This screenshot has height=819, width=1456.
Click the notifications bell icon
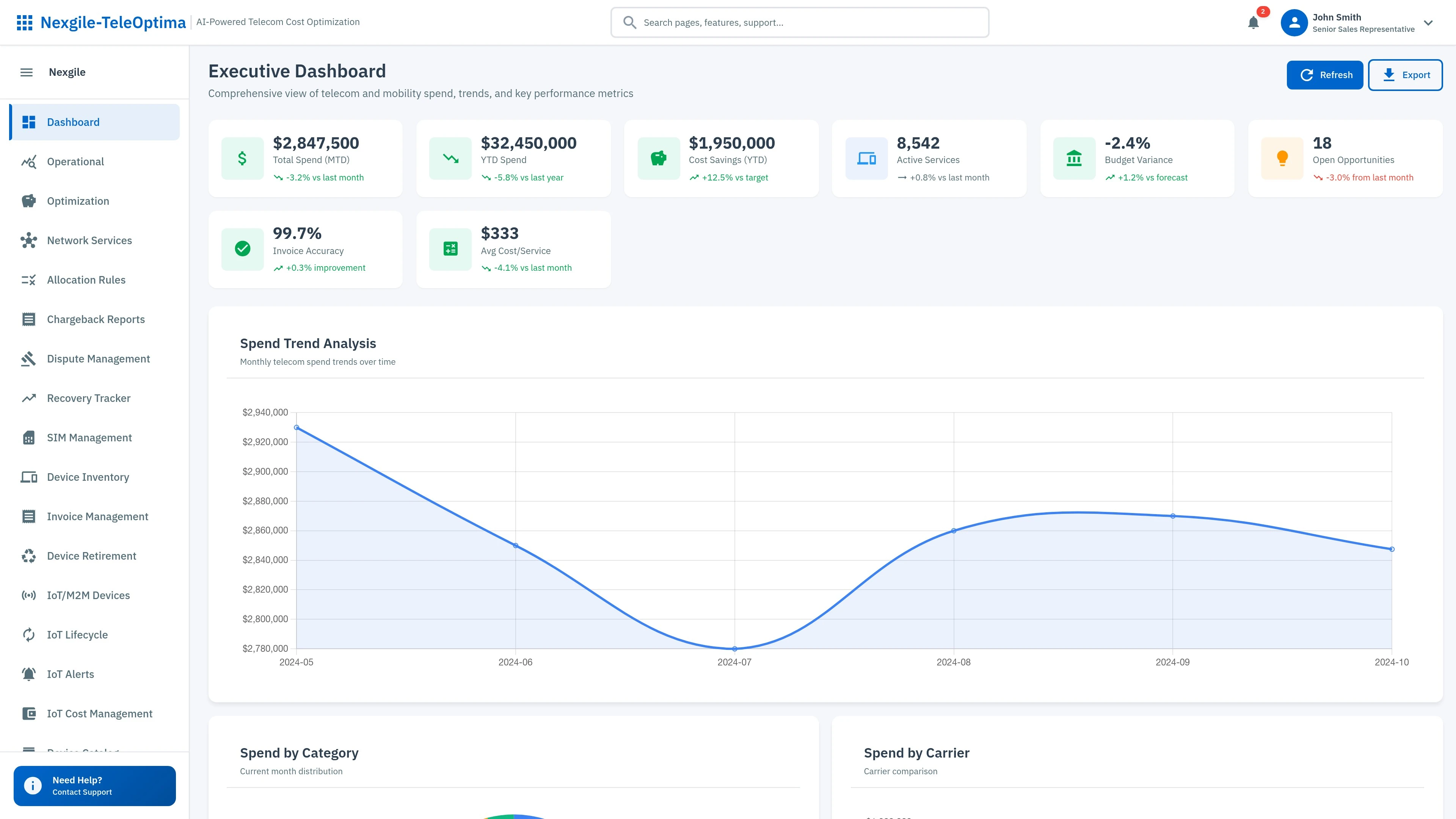1253,23
